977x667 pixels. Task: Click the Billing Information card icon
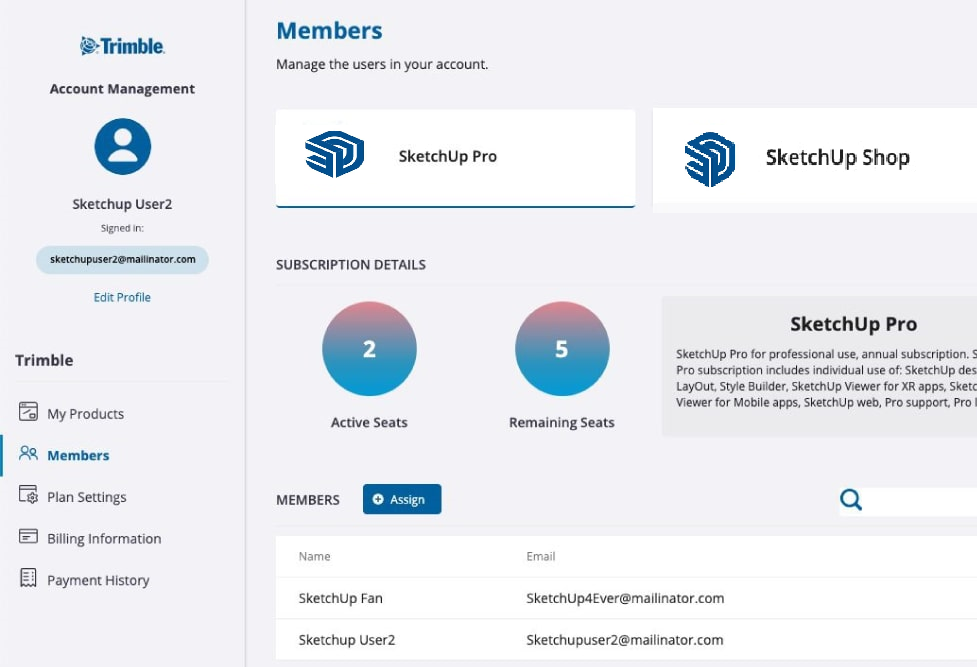(28, 536)
